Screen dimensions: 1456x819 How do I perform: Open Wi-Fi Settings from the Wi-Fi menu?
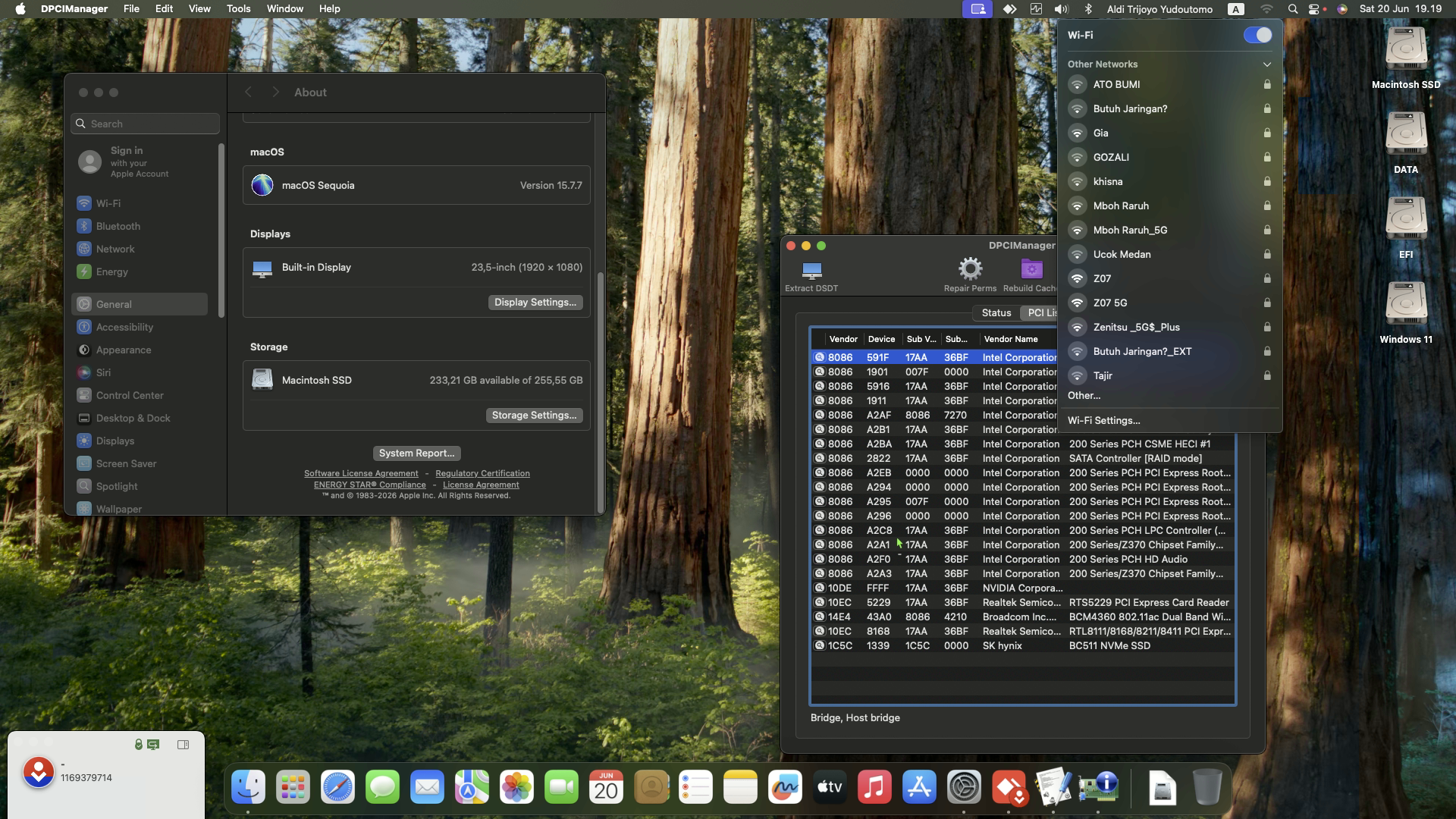click(x=1103, y=420)
